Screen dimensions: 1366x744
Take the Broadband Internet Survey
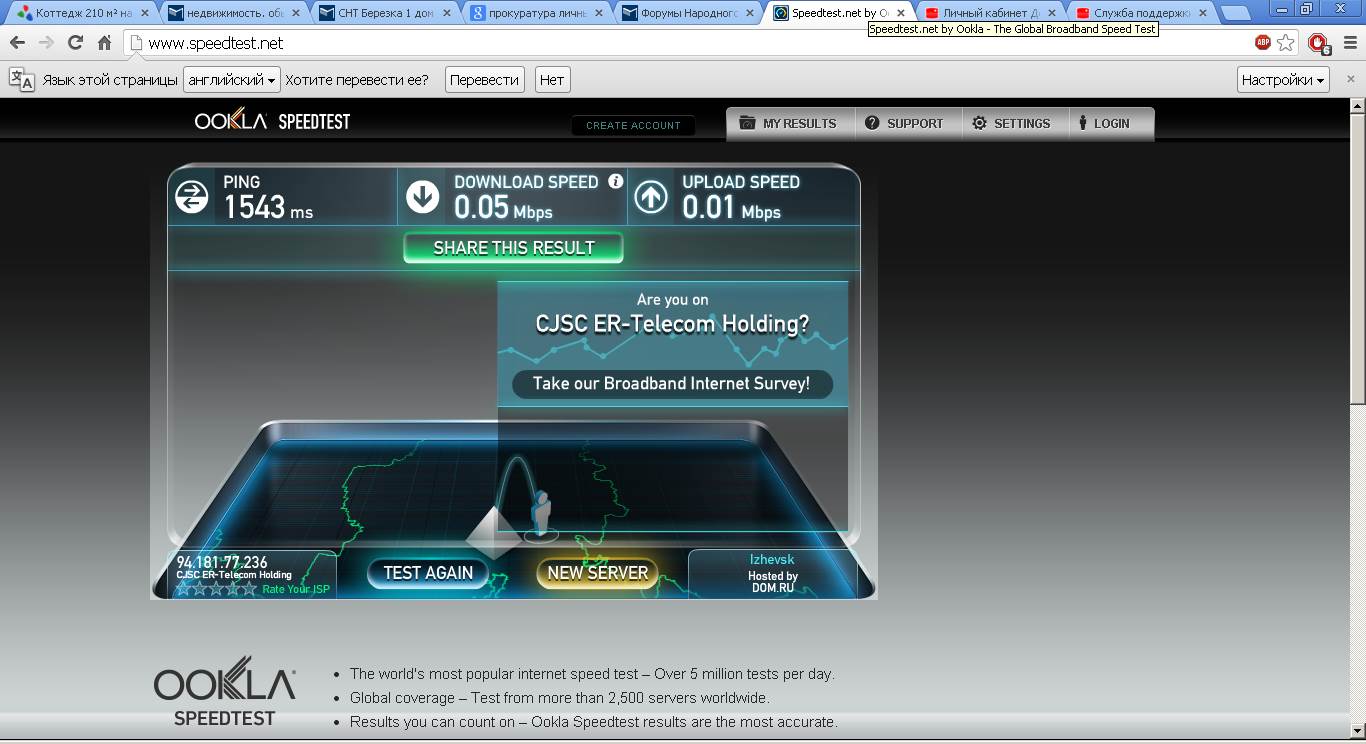coord(671,384)
